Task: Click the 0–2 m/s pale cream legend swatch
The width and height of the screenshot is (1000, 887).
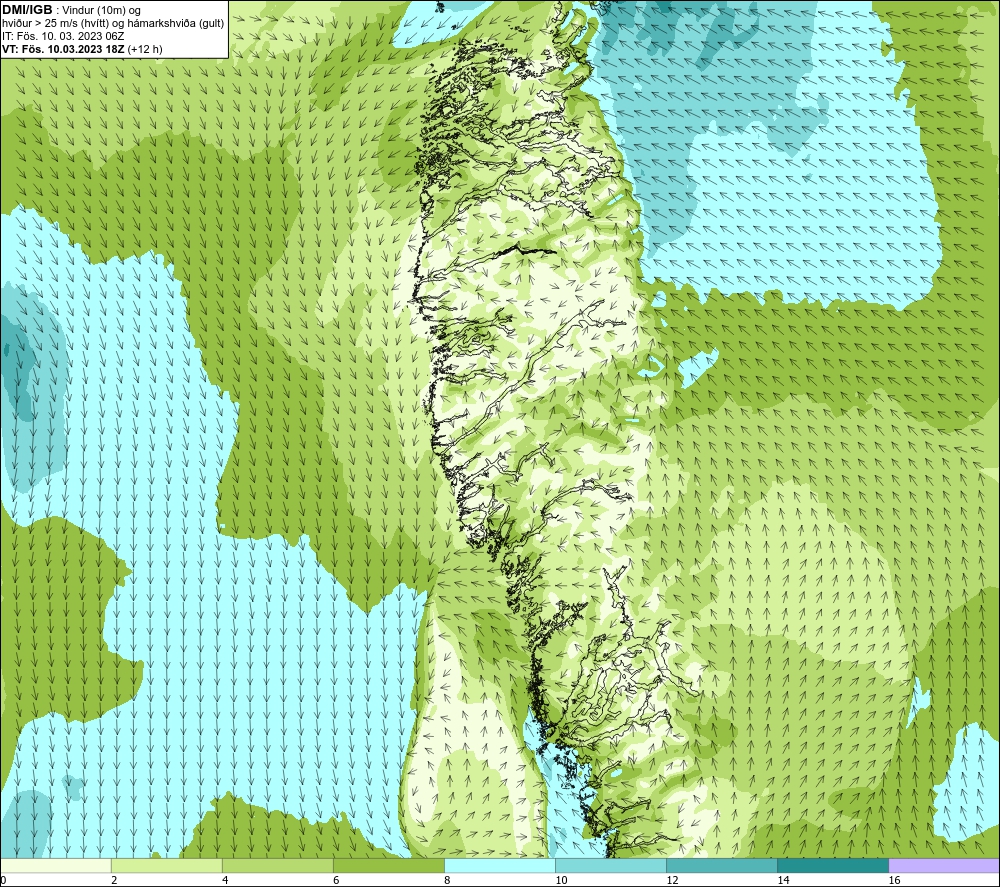Action: pyautogui.click(x=56, y=866)
